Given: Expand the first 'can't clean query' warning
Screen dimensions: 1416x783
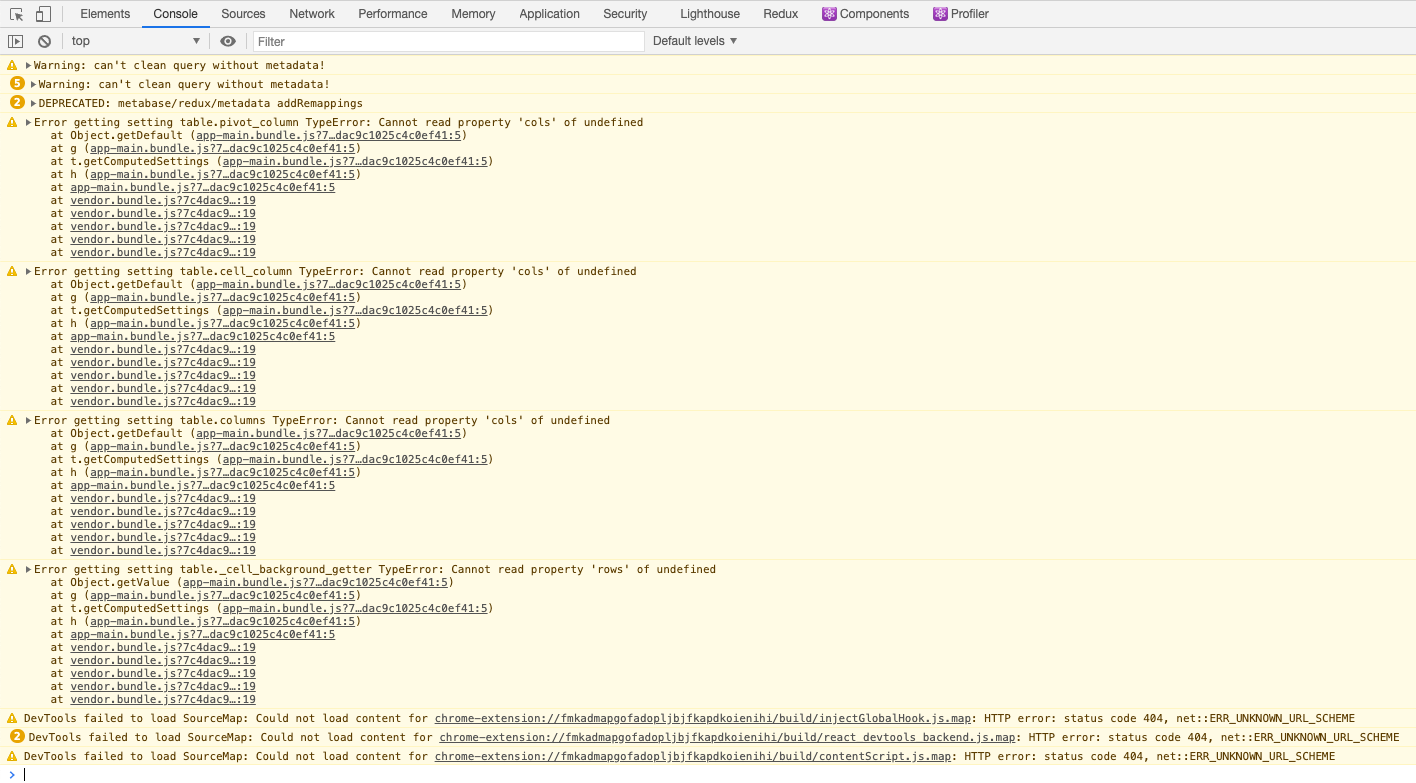Looking at the screenshot, I should pyautogui.click(x=29, y=65).
